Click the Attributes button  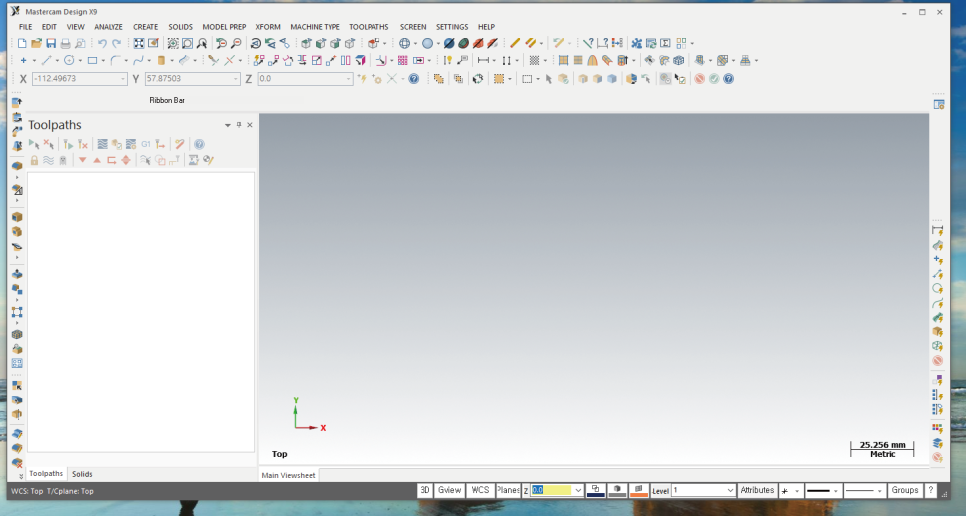tap(757, 490)
